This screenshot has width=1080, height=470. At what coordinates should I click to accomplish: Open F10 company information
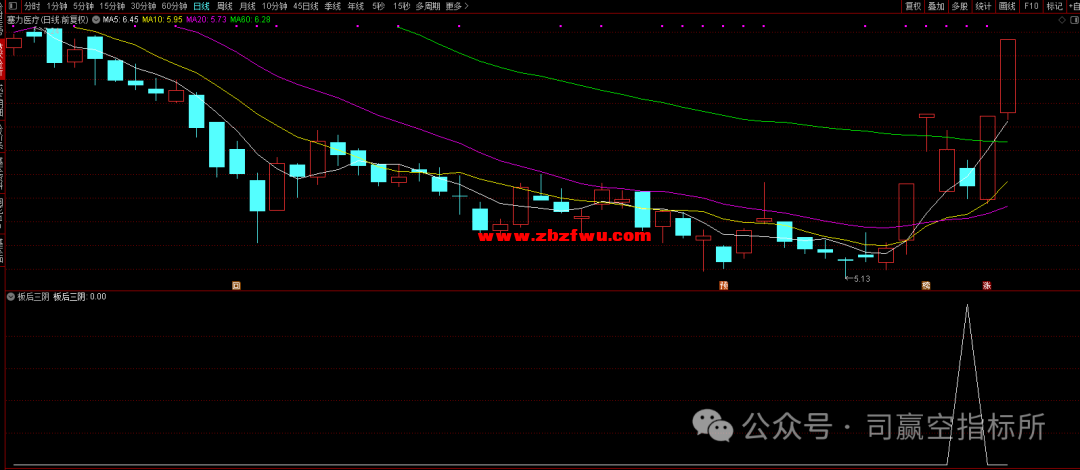(1030, 6)
